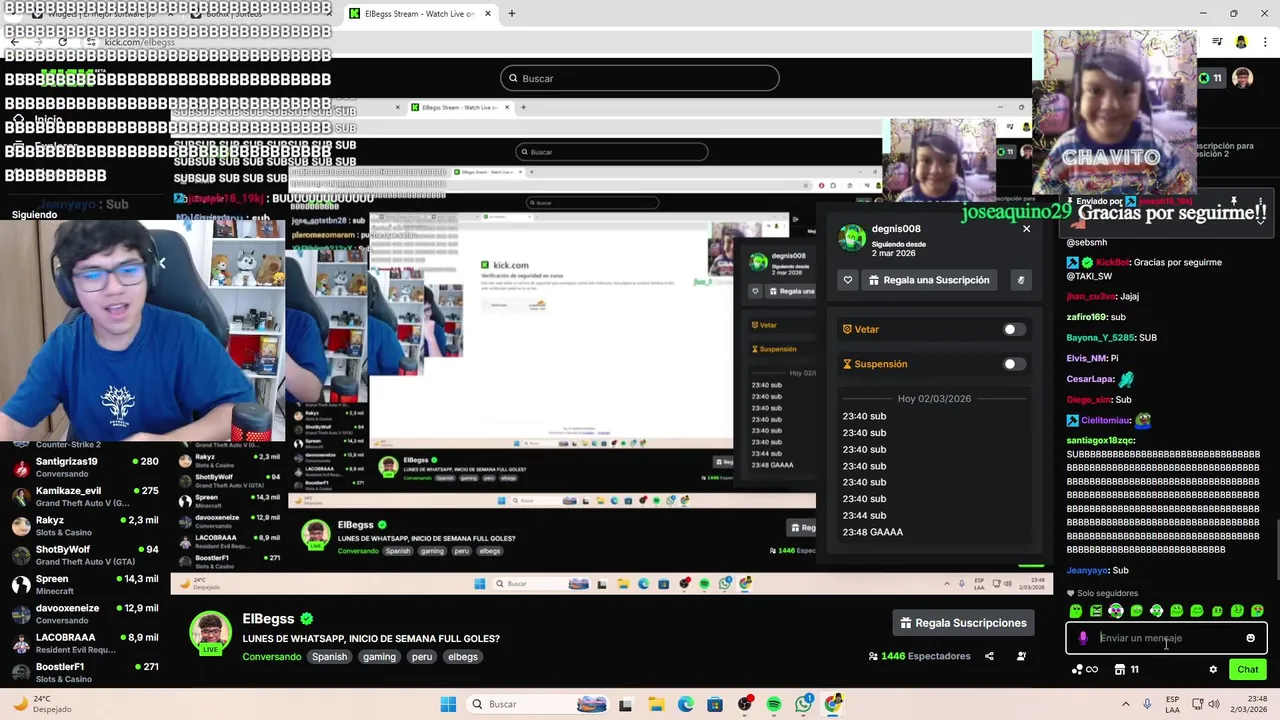Click the heart follow icon in degnis008 card
Screen dimensions: 1280x720
(x=848, y=280)
